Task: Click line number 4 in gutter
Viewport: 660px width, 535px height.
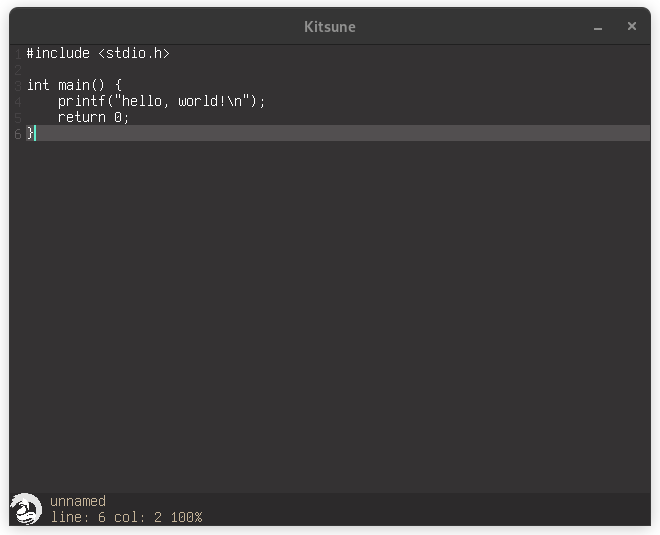Action: (18, 102)
